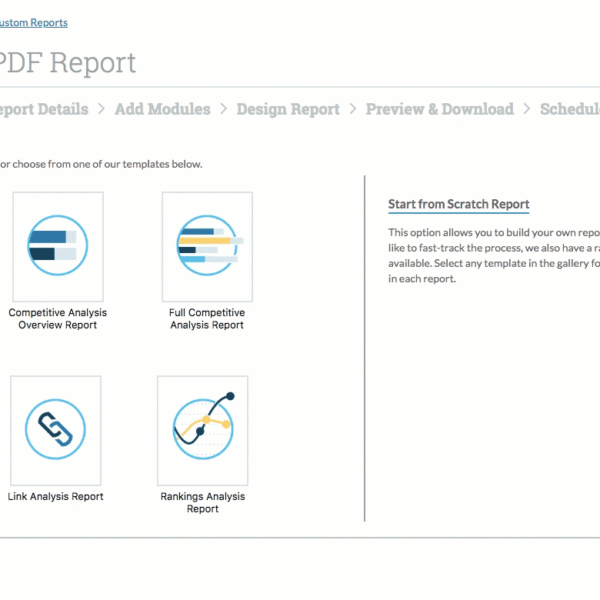This screenshot has height=600, width=600.
Task: Select the Full Competitive Analysis stacked bars icon
Action: point(207,246)
